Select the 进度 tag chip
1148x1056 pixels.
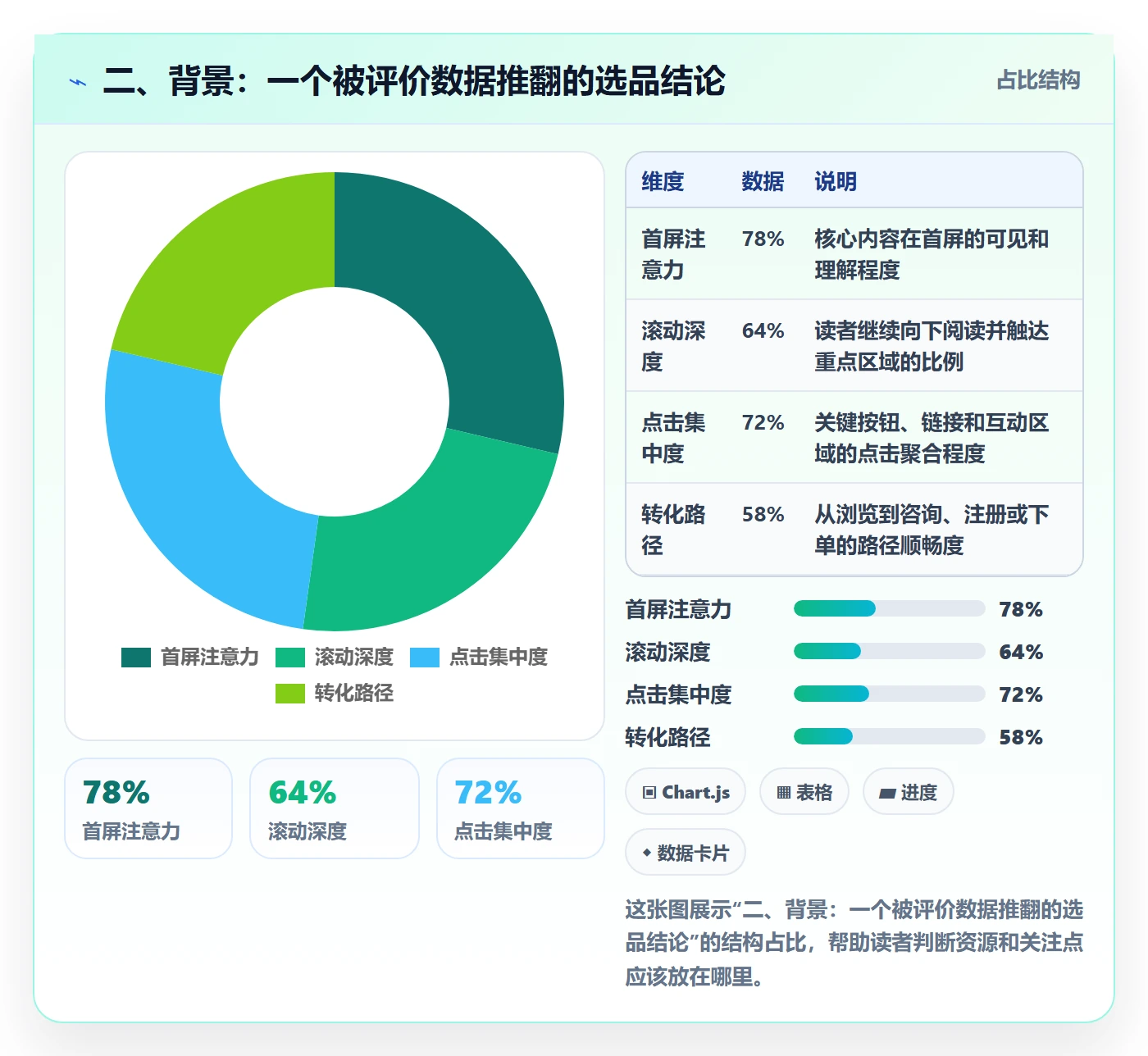pyautogui.click(x=909, y=792)
